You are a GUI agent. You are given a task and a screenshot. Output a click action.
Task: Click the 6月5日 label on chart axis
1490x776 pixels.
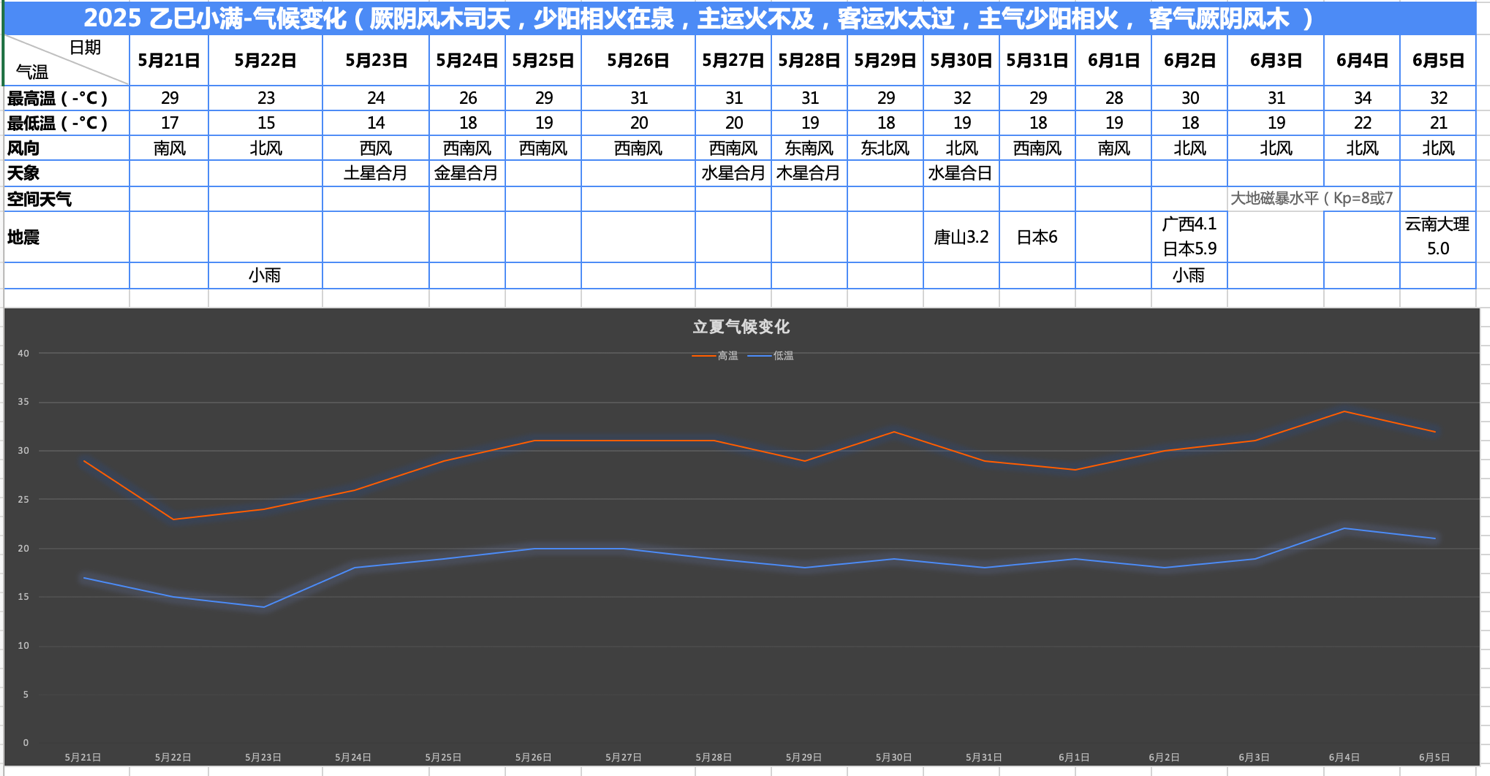coord(1434,758)
